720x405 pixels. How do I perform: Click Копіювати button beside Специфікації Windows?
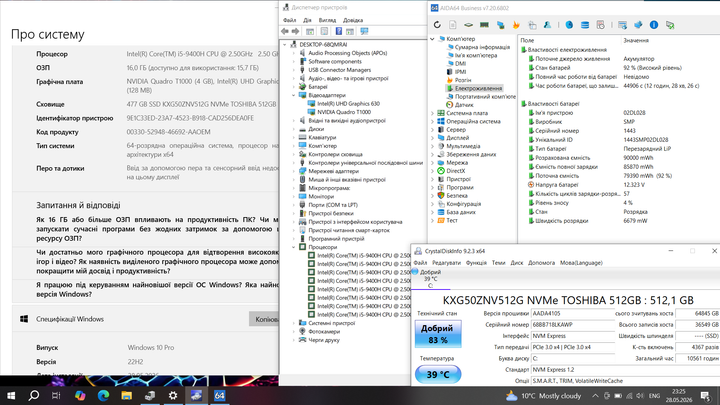click(264, 319)
